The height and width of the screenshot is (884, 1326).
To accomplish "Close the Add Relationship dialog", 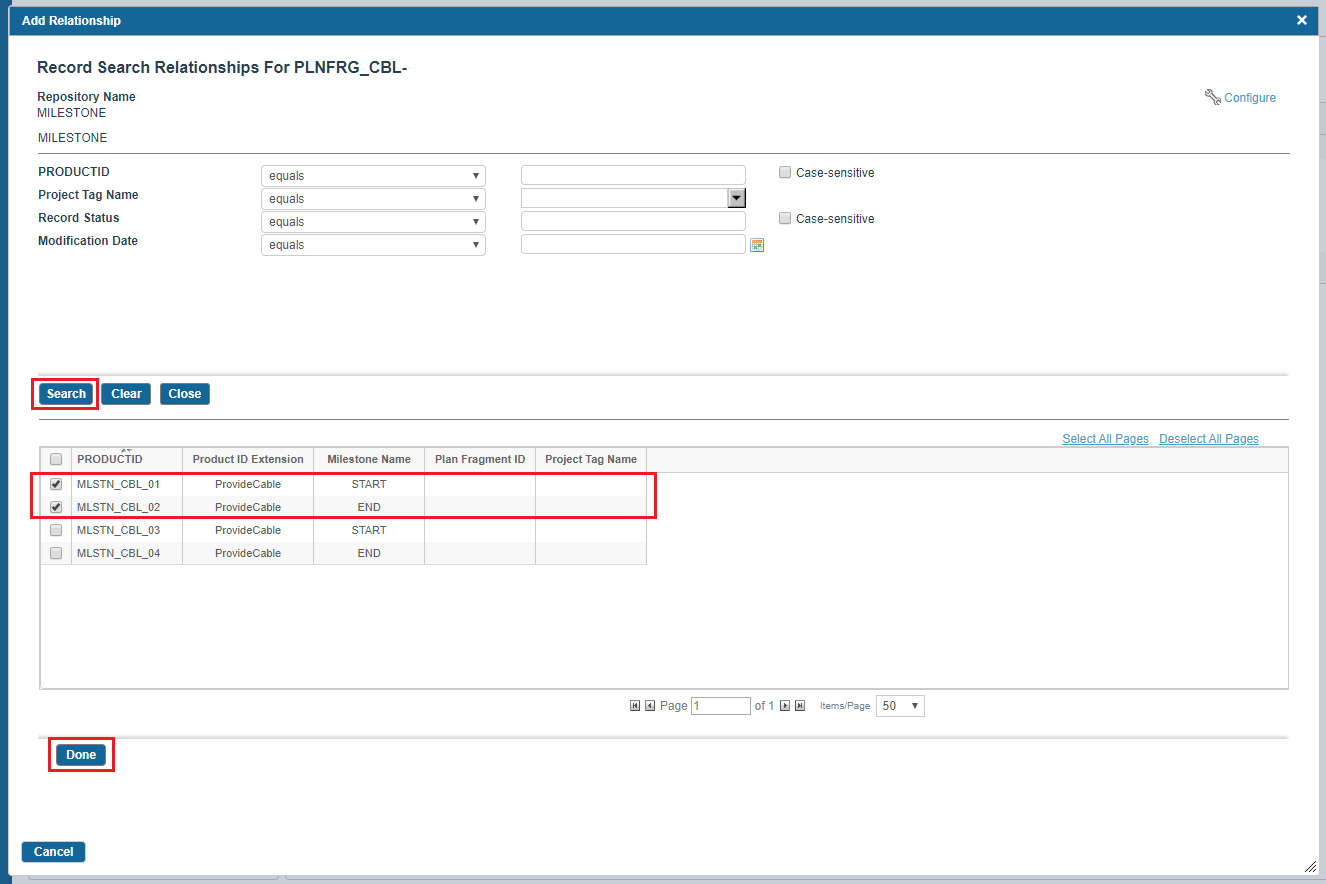I will 1301,20.
